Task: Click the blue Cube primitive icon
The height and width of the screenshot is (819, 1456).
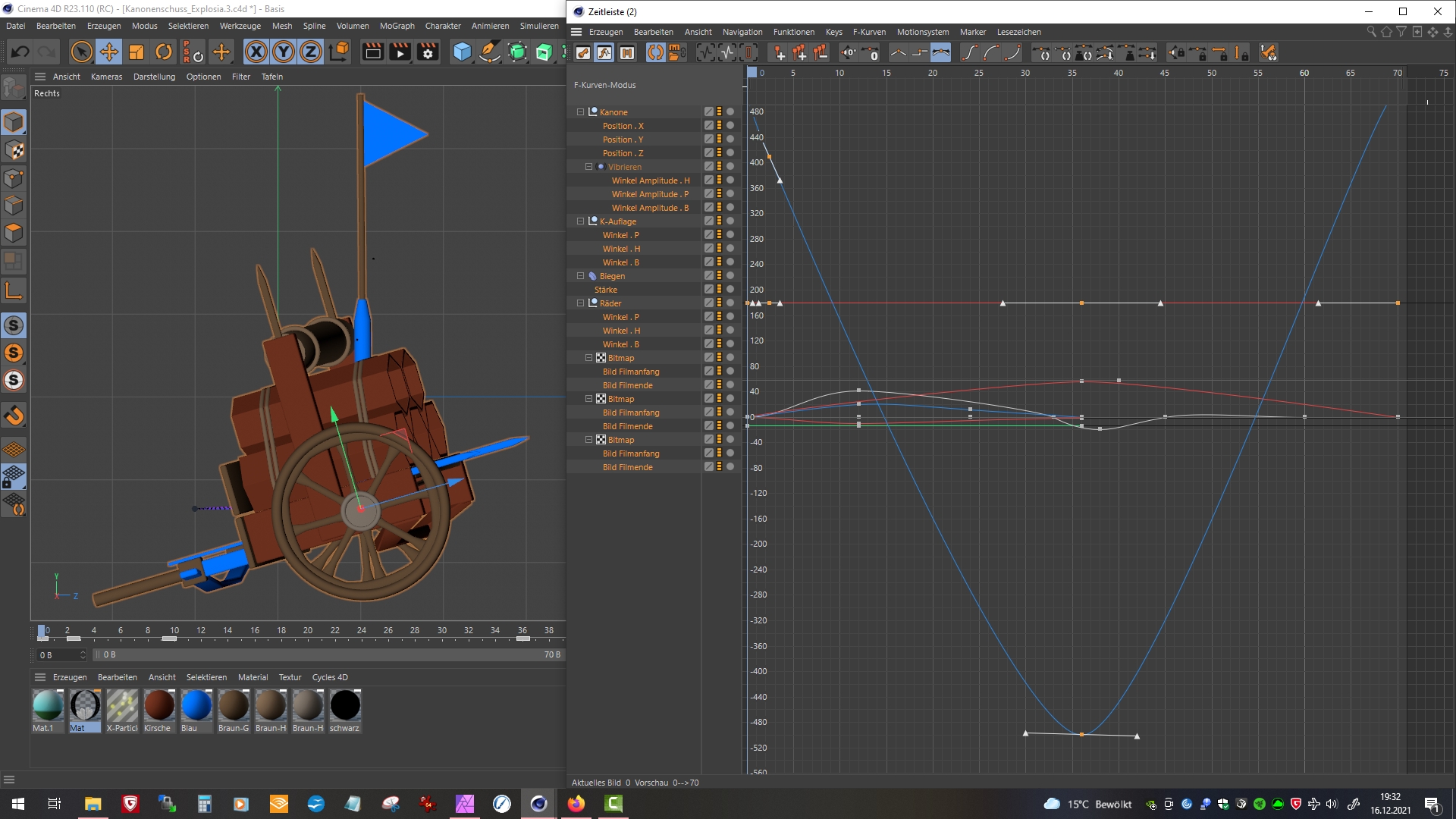Action: tap(462, 52)
